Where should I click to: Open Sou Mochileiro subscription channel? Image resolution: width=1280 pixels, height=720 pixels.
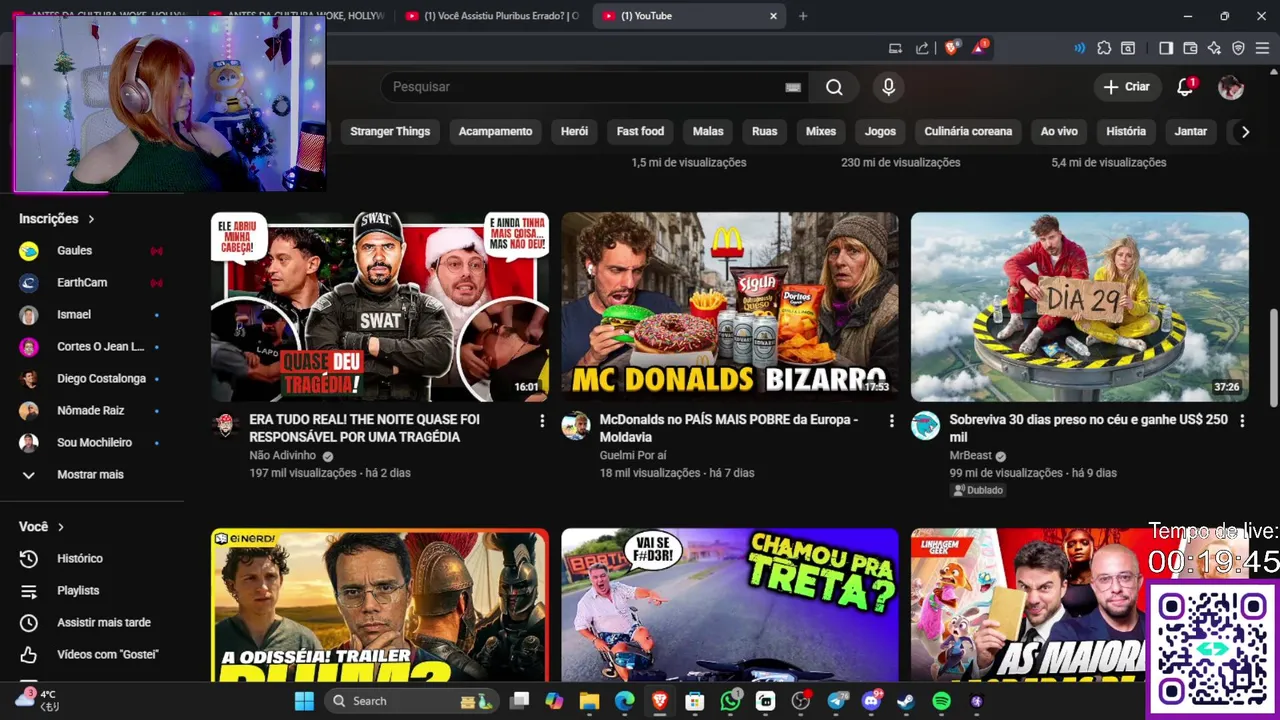92,442
